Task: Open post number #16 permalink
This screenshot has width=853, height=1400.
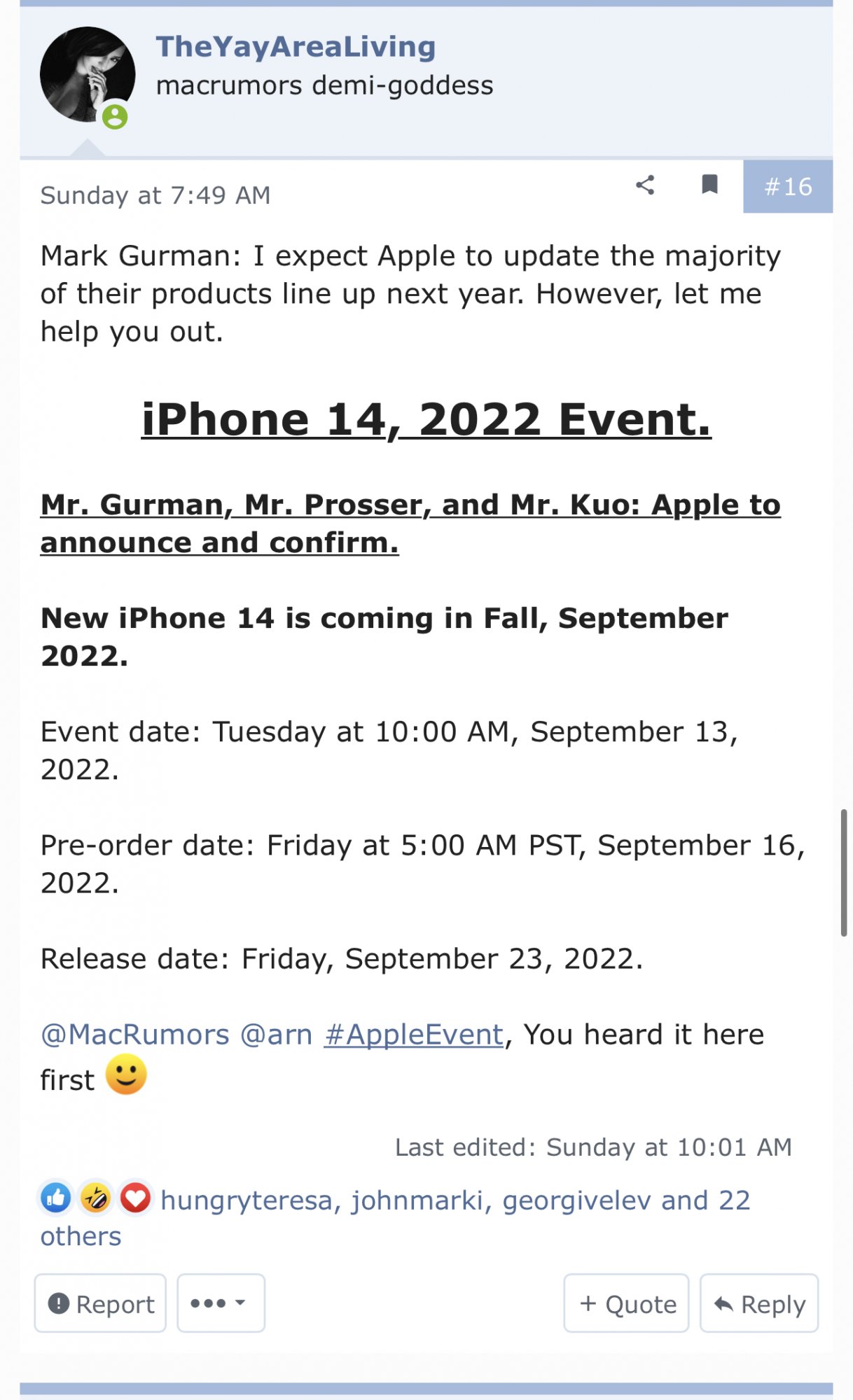Action: pyautogui.click(x=788, y=187)
